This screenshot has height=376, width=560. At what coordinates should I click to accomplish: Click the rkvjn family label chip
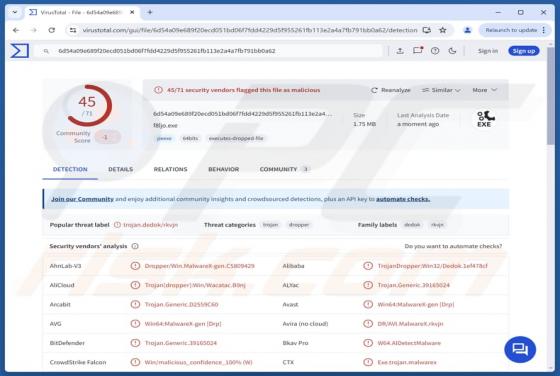pos(437,225)
